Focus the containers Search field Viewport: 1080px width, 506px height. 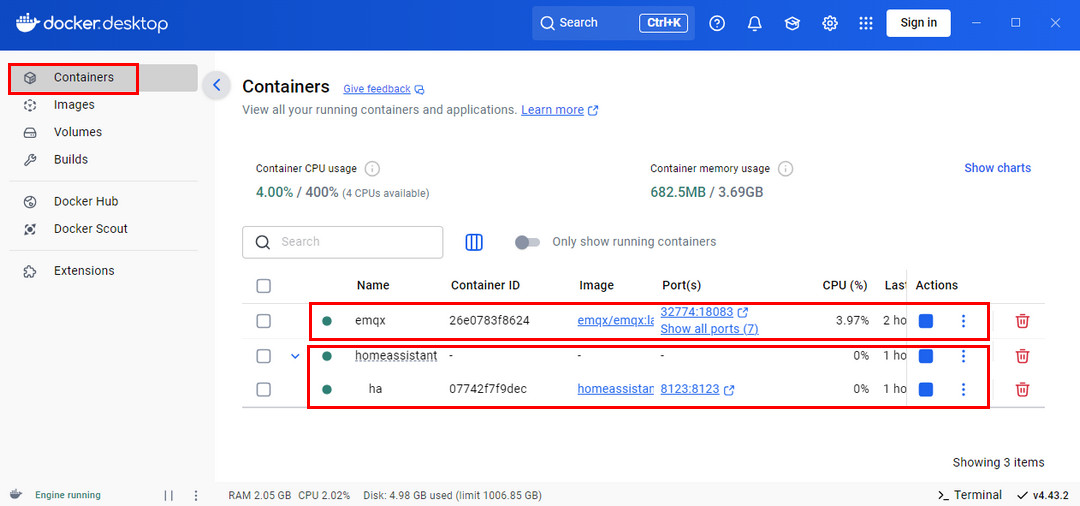coord(342,242)
